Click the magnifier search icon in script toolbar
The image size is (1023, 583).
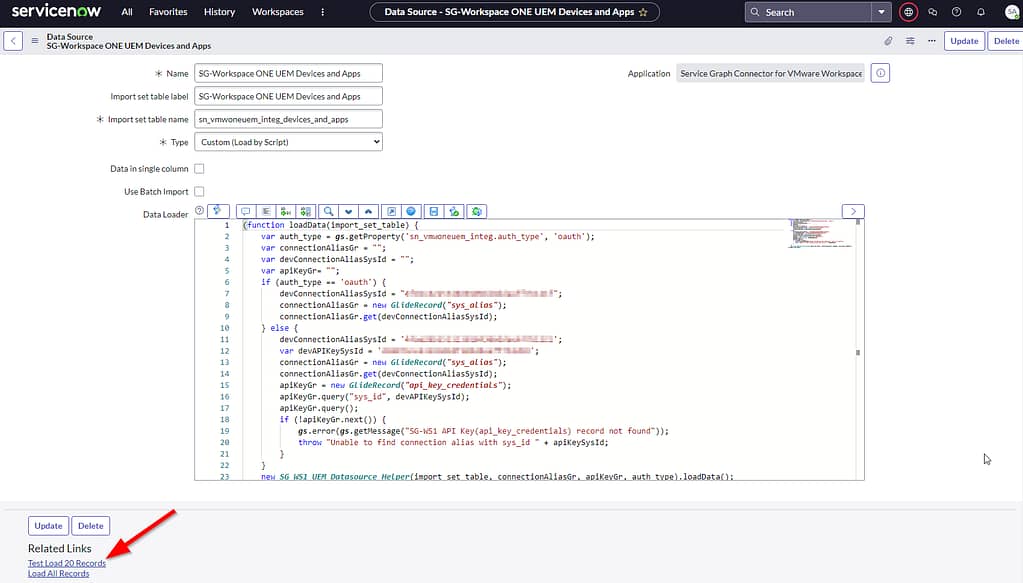point(328,211)
